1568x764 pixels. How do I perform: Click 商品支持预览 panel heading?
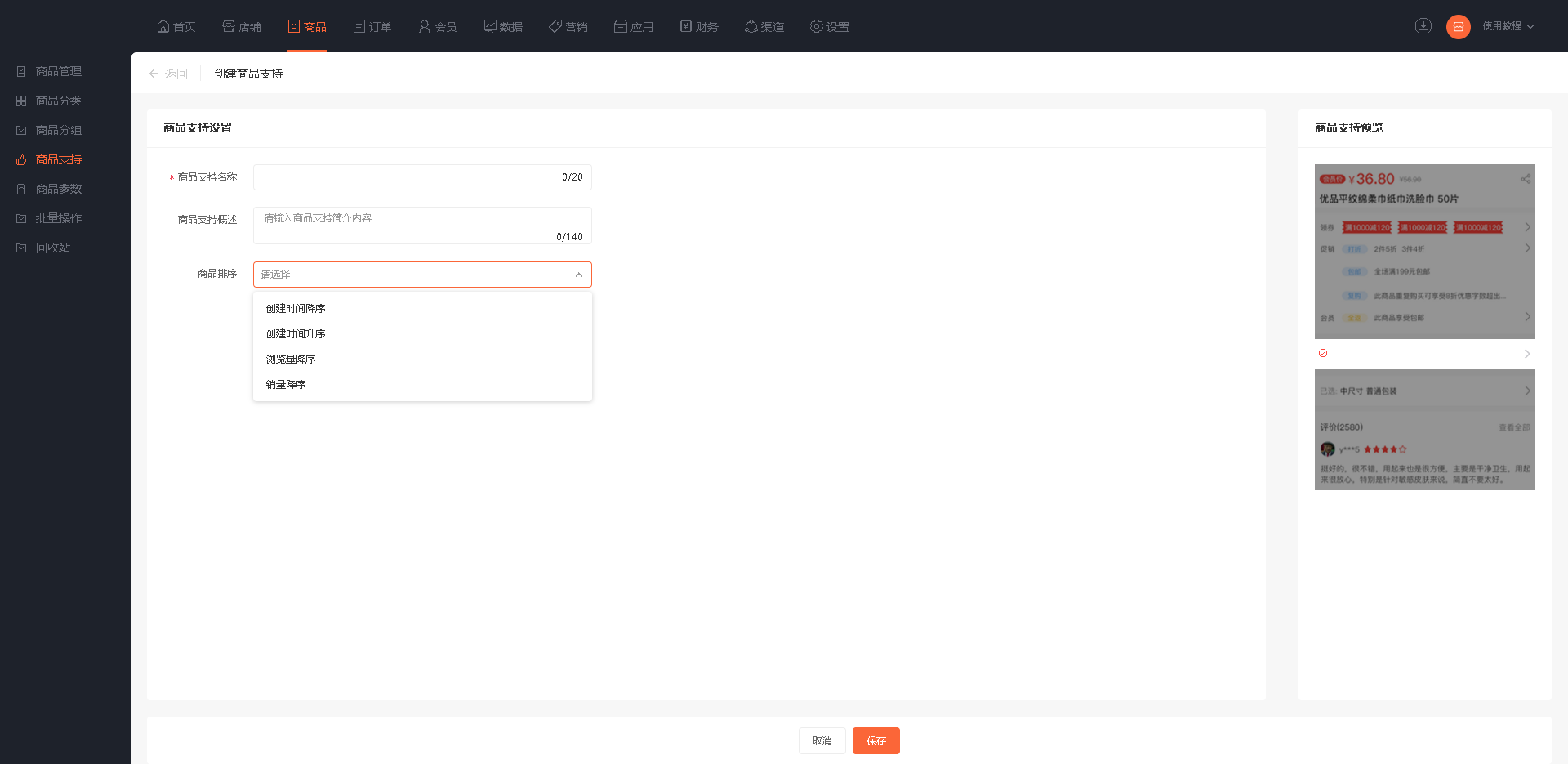click(1349, 127)
